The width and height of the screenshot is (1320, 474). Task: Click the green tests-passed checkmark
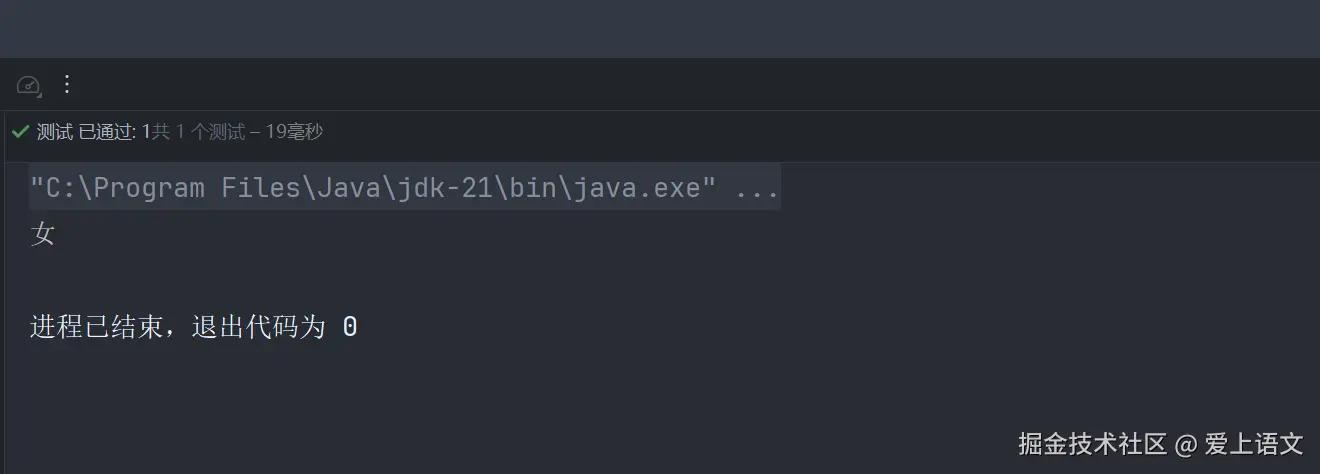pos(20,131)
